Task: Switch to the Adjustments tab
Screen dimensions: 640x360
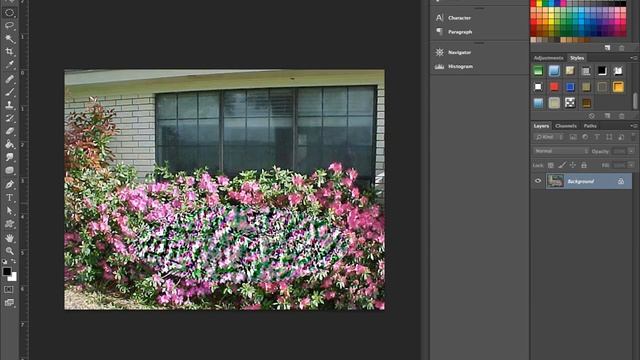Action: [x=548, y=58]
